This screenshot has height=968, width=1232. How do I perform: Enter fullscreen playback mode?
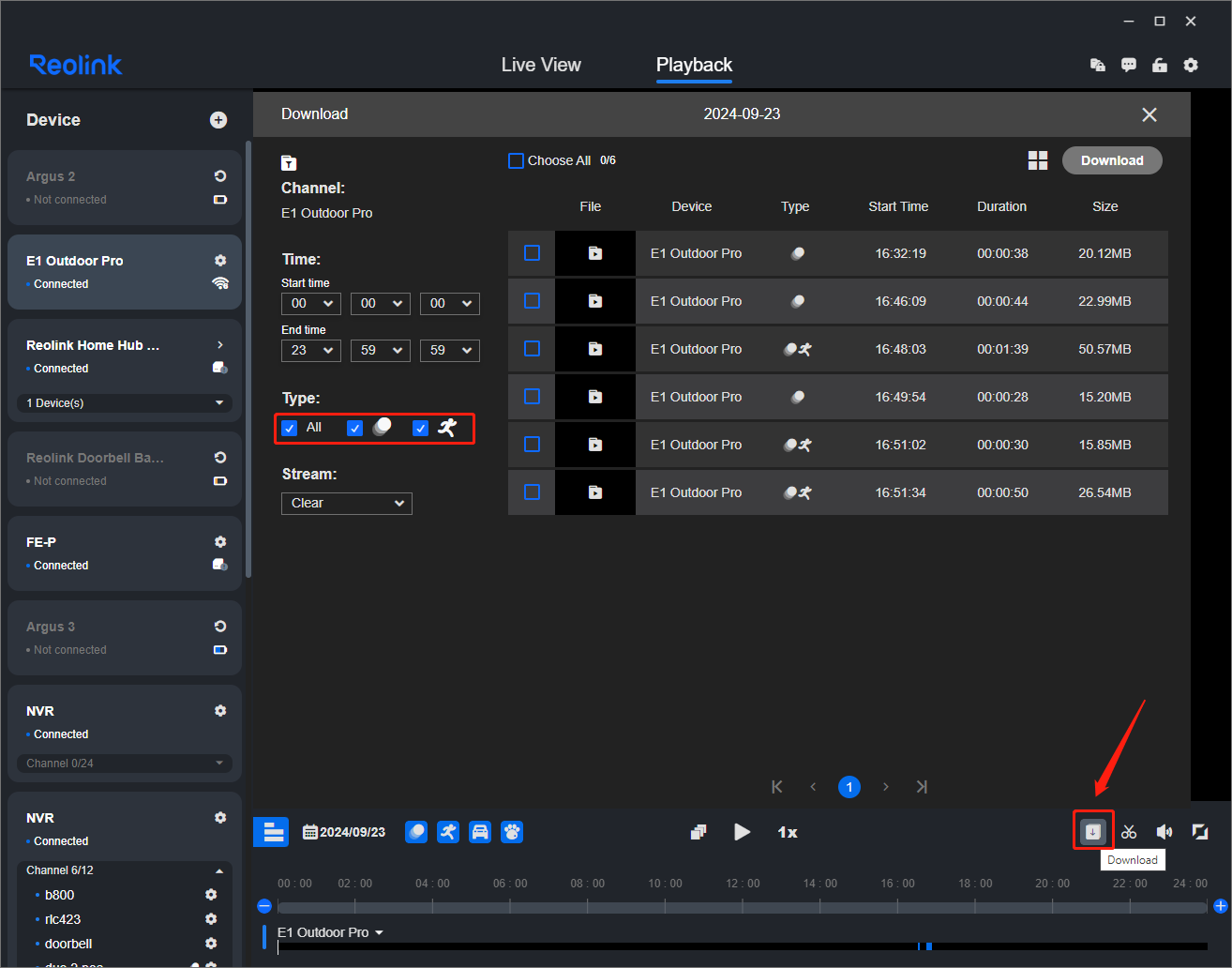[x=1200, y=832]
